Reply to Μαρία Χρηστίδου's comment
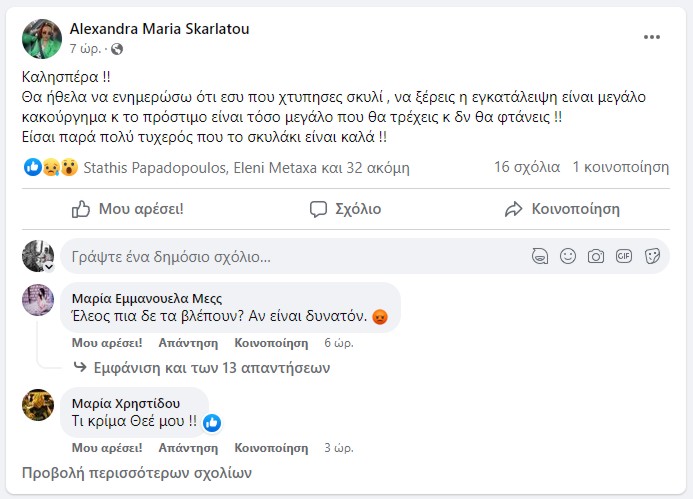Viewport: 693px width, 499px height. [181, 447]
